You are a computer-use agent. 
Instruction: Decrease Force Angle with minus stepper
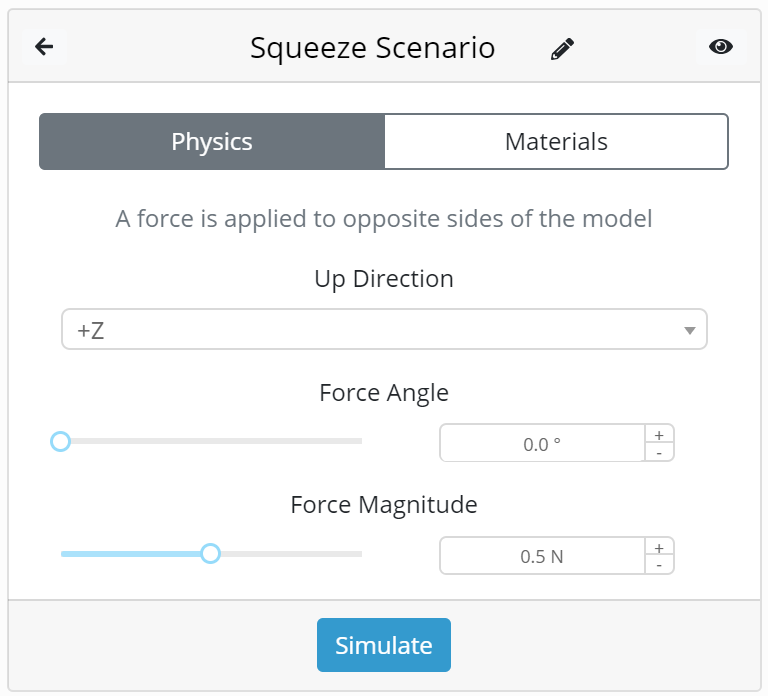(659, 453)
